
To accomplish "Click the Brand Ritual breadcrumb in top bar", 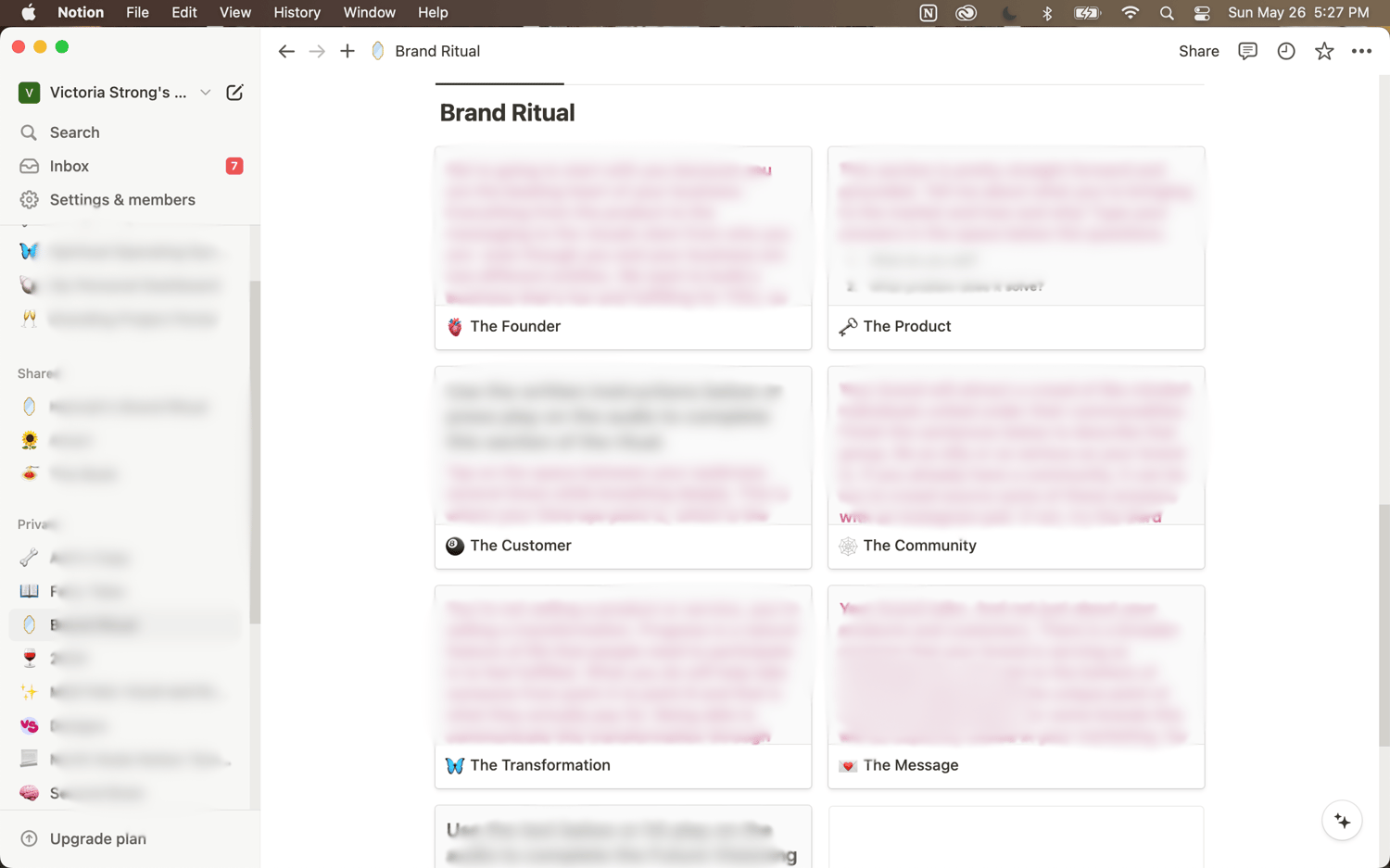I will tap(425, 51).
